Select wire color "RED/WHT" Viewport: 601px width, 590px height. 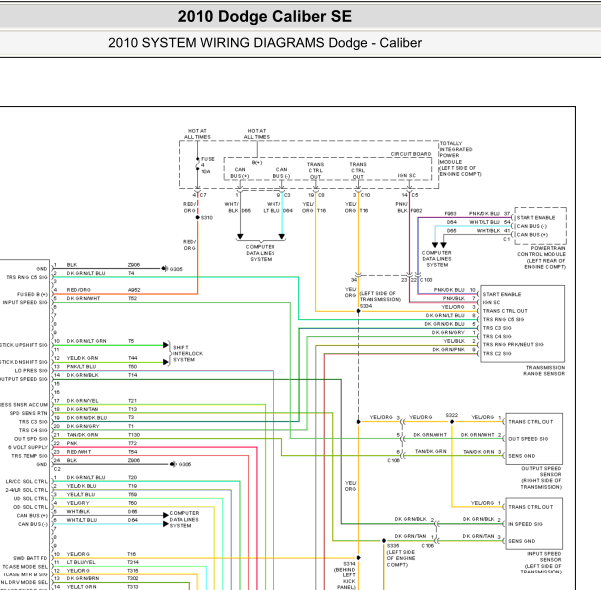(x=79, y=452)
